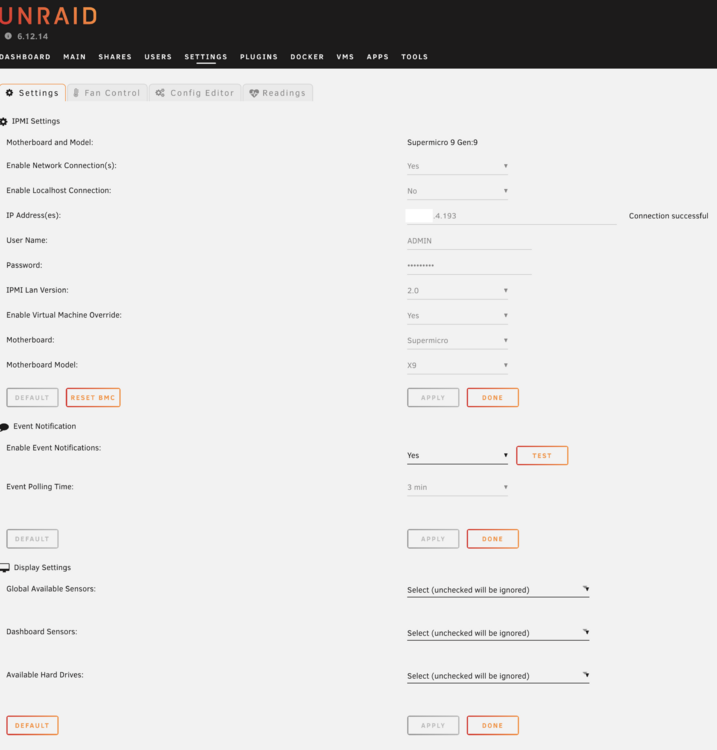This screenshot has height=750, width=717.
Task: Expand the Dashboard Sensors selector
Action: tap(498, 633)
